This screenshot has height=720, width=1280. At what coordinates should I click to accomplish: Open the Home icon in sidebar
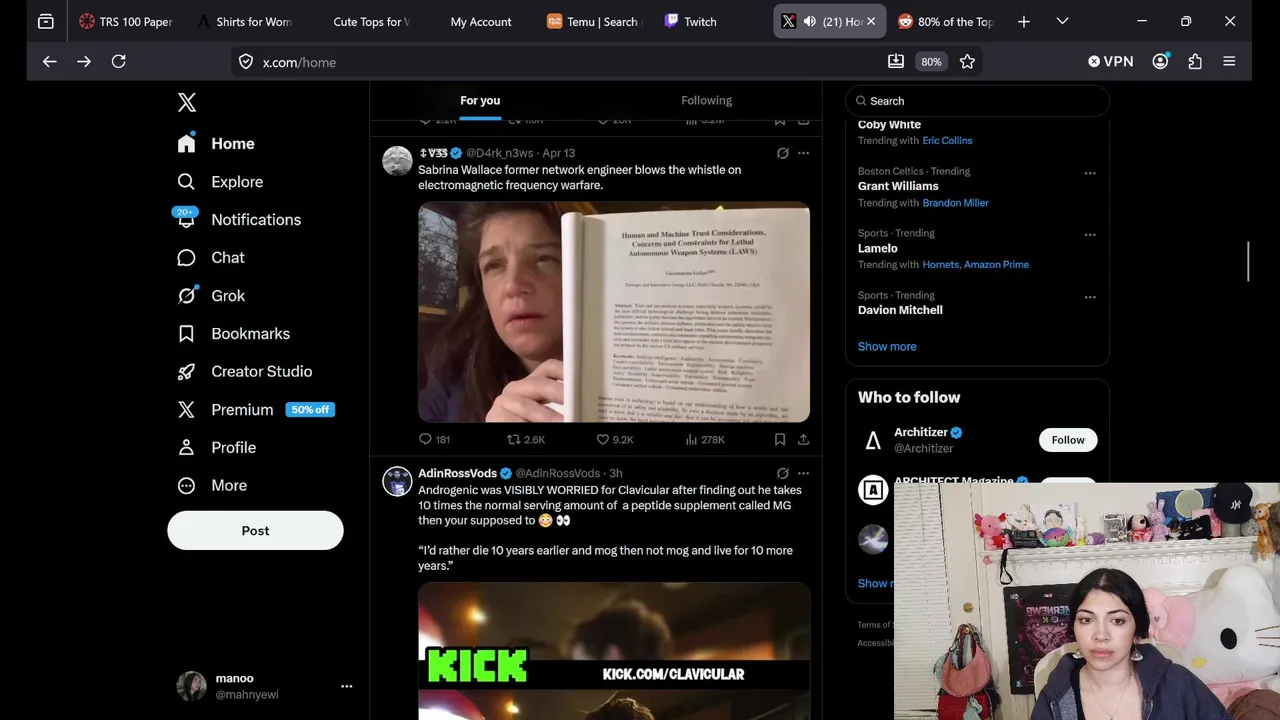[x=186, y=143]
